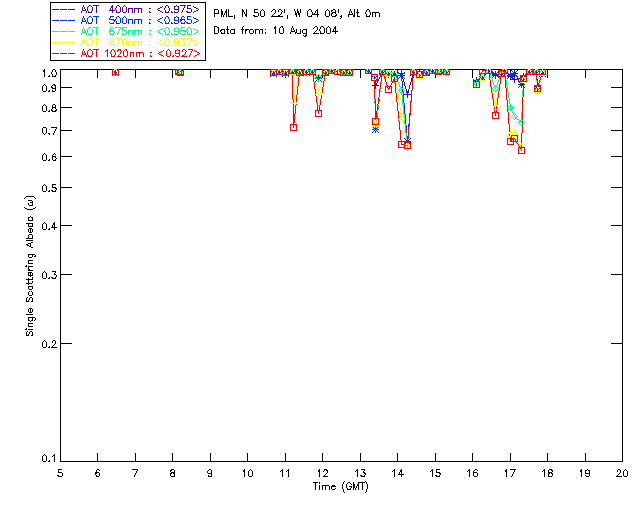Image resolution: width=640 pixels, height=512 pixels.
Task: Select the hour 16 time-axis label
Action: click(x=473, y=473)
